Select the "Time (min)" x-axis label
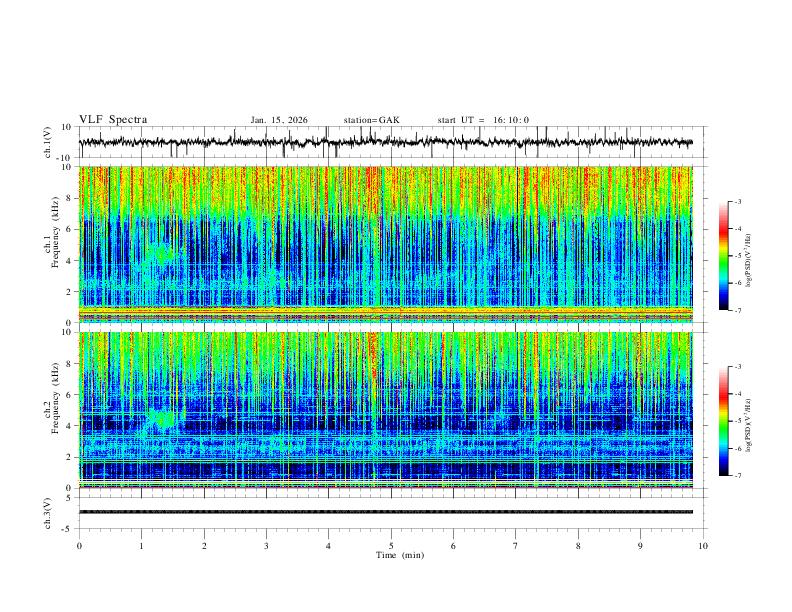 [x=400, y=555]
